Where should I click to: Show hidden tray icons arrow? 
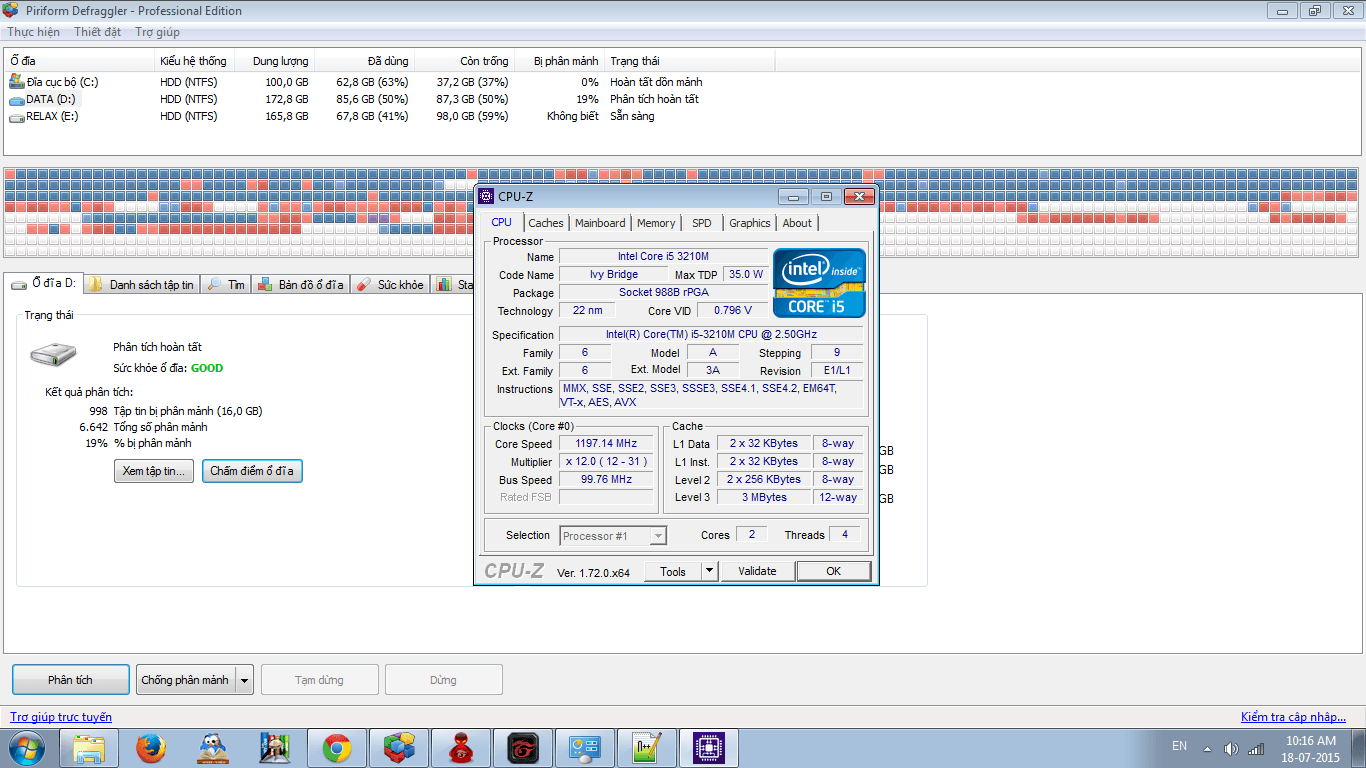[1207, 749]
